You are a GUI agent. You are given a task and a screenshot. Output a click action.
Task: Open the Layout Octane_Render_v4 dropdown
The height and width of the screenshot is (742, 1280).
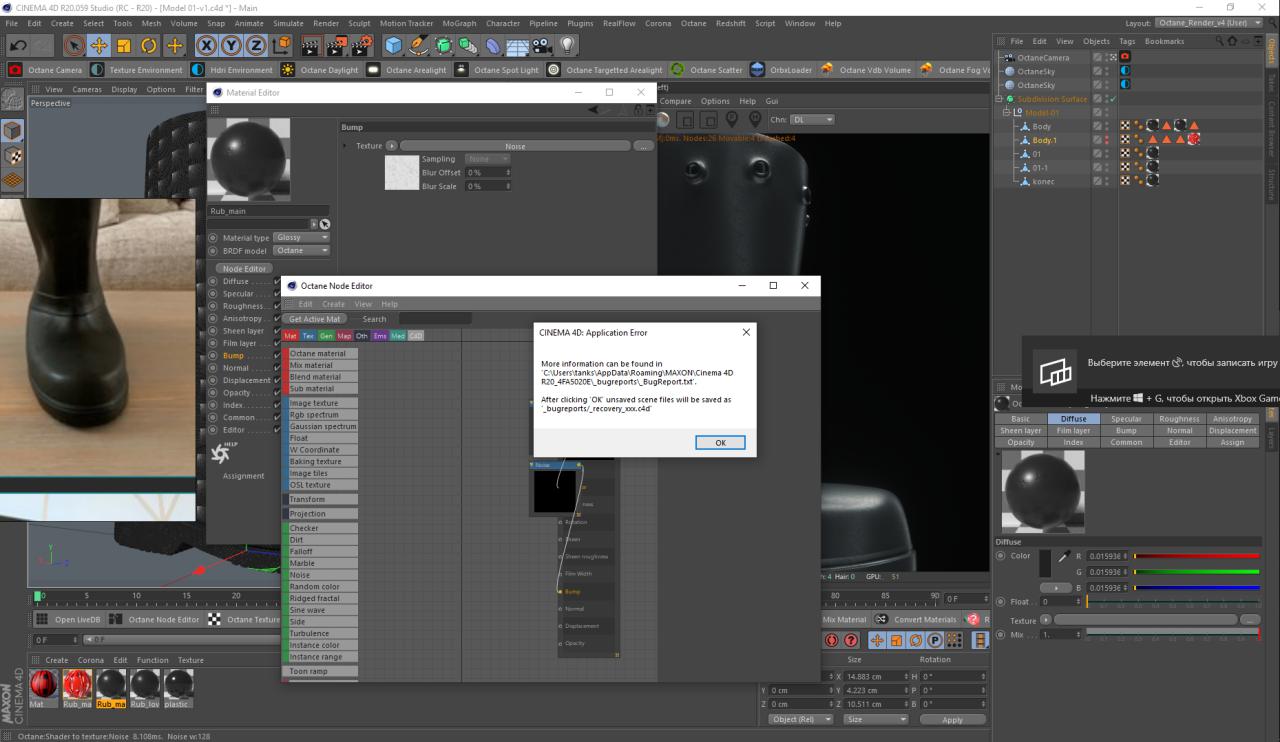click(x=1209, y=23)
